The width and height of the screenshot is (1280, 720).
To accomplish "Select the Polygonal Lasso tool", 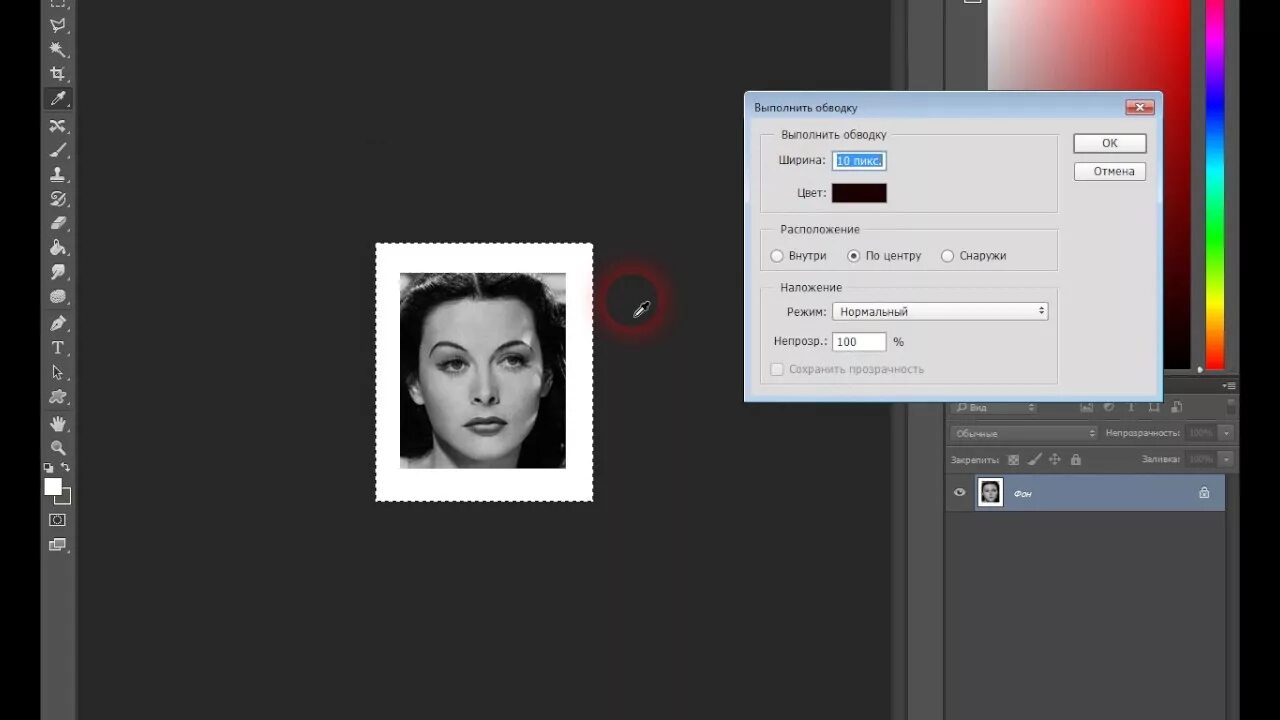I will pyautogui.click(x=58, y=25).
